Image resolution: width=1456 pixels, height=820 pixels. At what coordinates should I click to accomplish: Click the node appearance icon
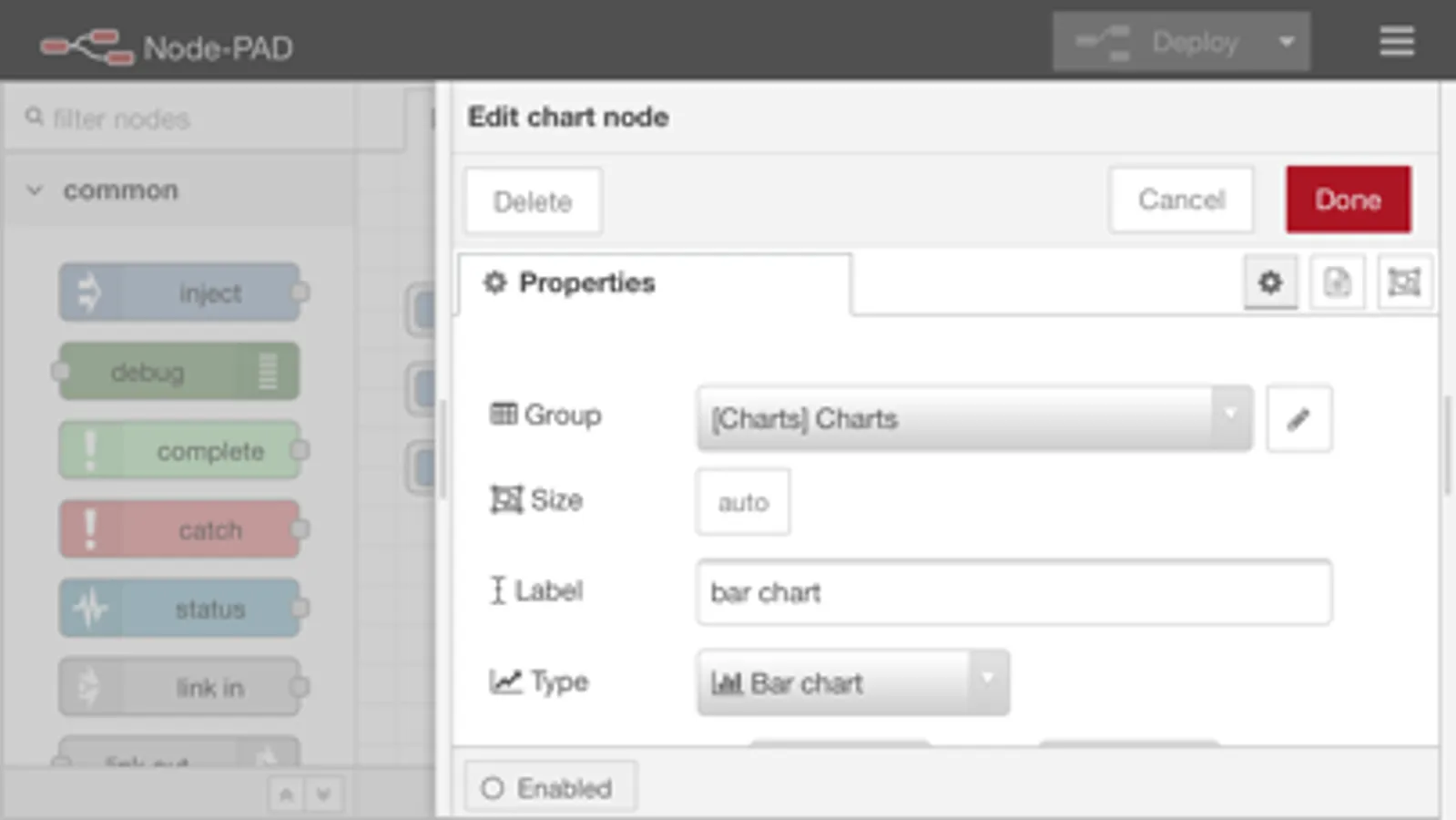pos(1404,282)
